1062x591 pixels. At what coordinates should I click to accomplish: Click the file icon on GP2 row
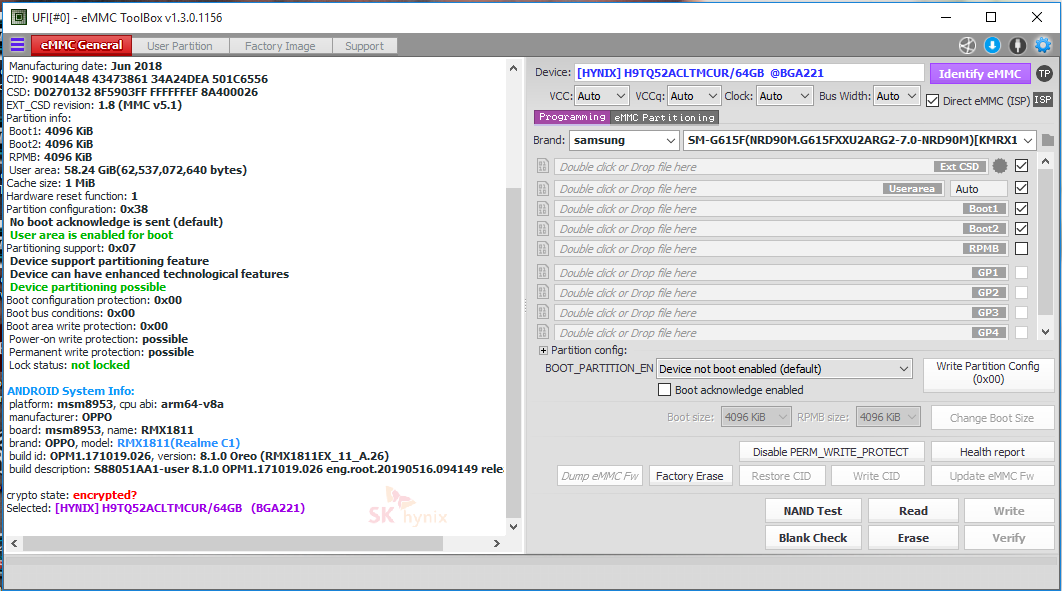pyautogui.click(x=543, y=292)
